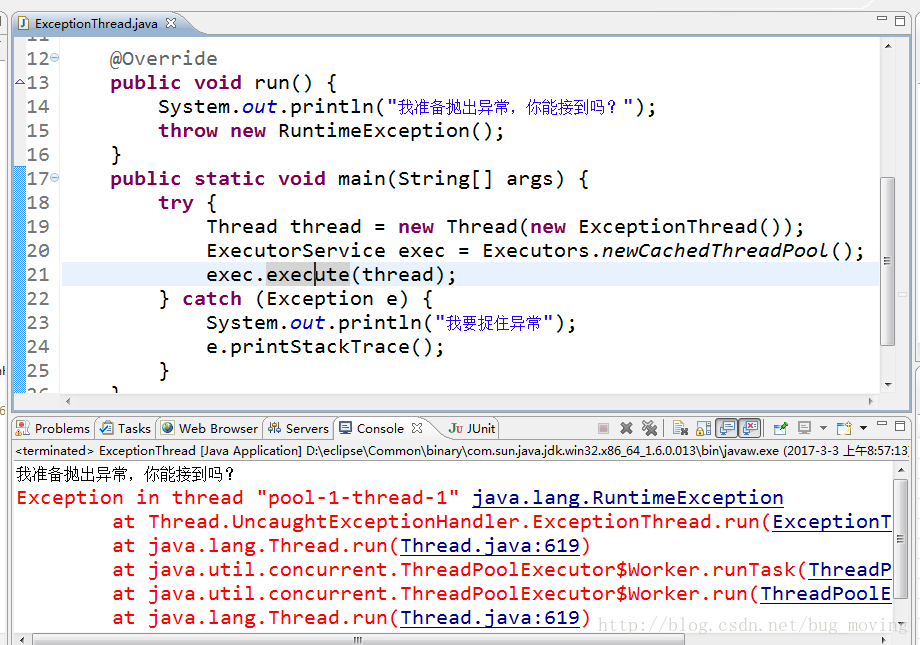Select the ExceptionThread.java editor tab
Screen dimensions: 920x645
tap(96, 23)
